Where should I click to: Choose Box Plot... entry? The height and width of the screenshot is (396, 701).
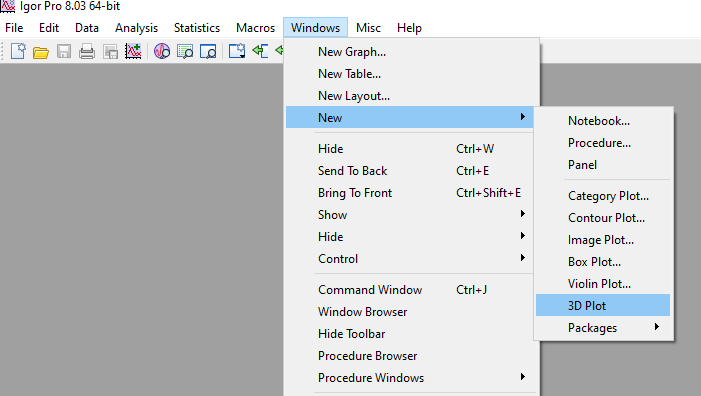click(603, 262)
